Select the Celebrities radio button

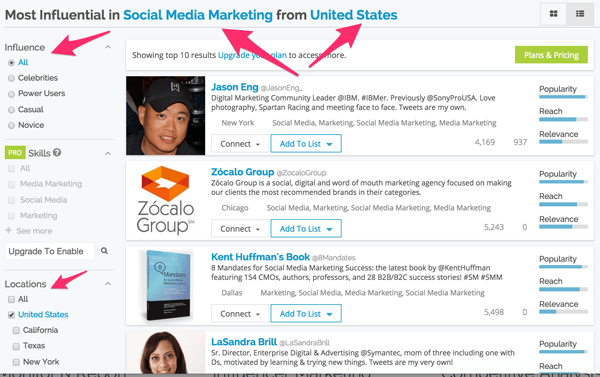point(11,78)
